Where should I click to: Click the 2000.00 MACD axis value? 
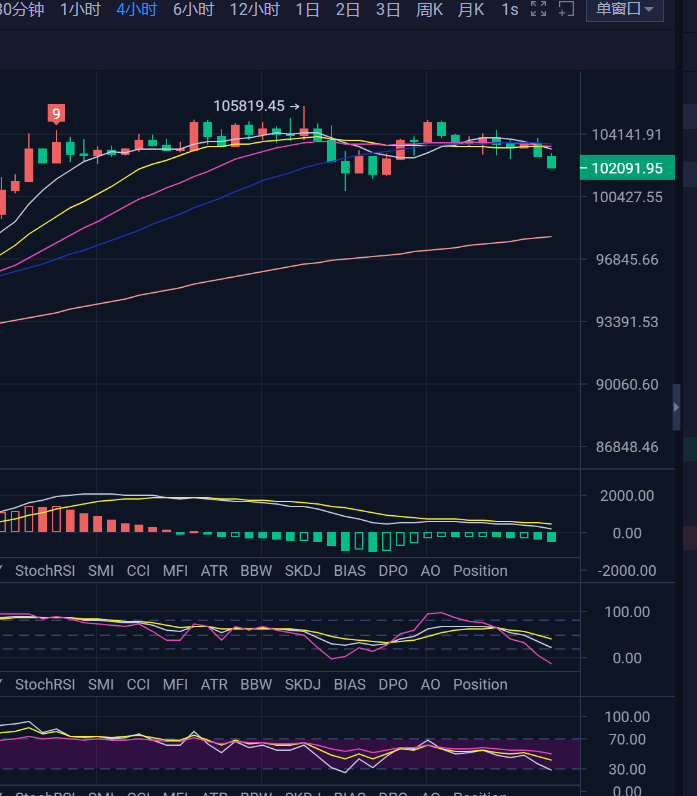pyautogui.click(x=627, y=495)
